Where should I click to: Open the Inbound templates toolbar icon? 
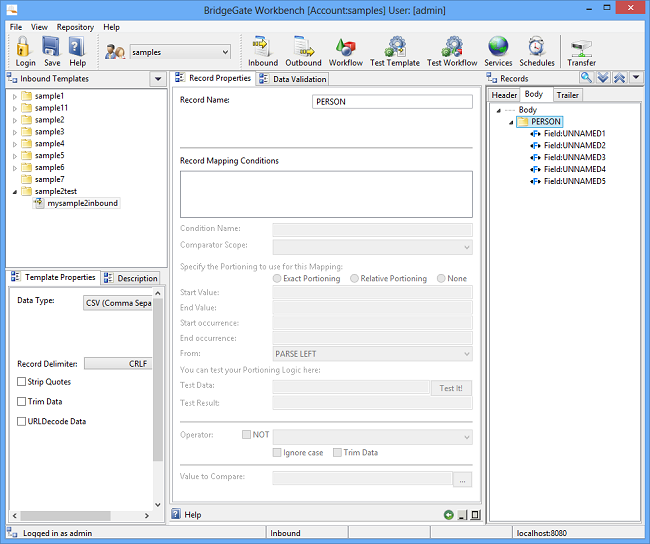click(262, 46)
